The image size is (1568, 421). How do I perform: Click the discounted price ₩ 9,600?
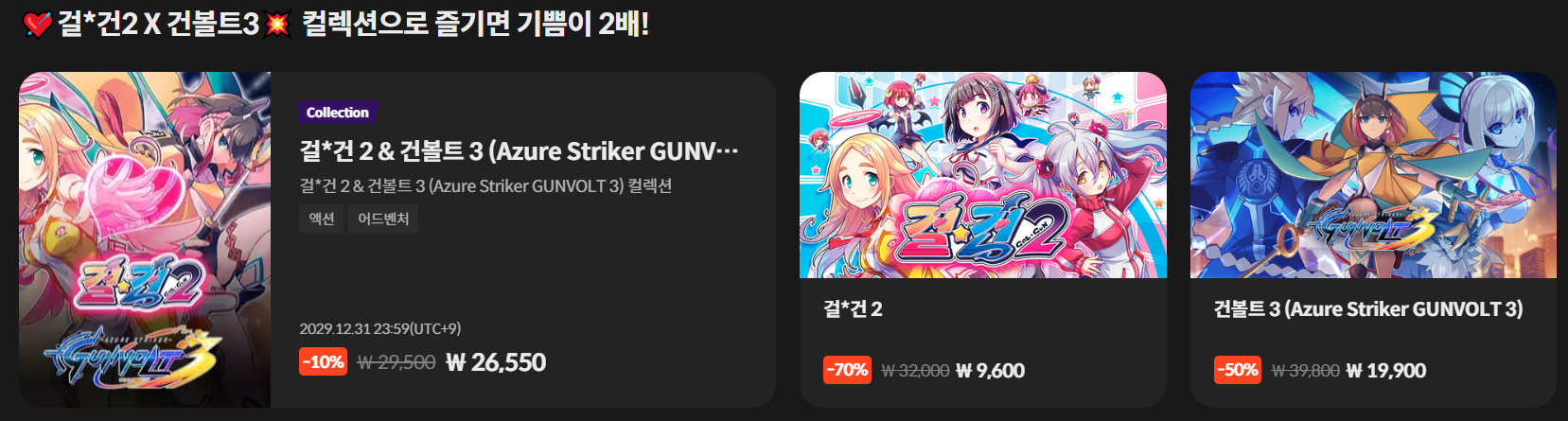click(x=991, y=371)
